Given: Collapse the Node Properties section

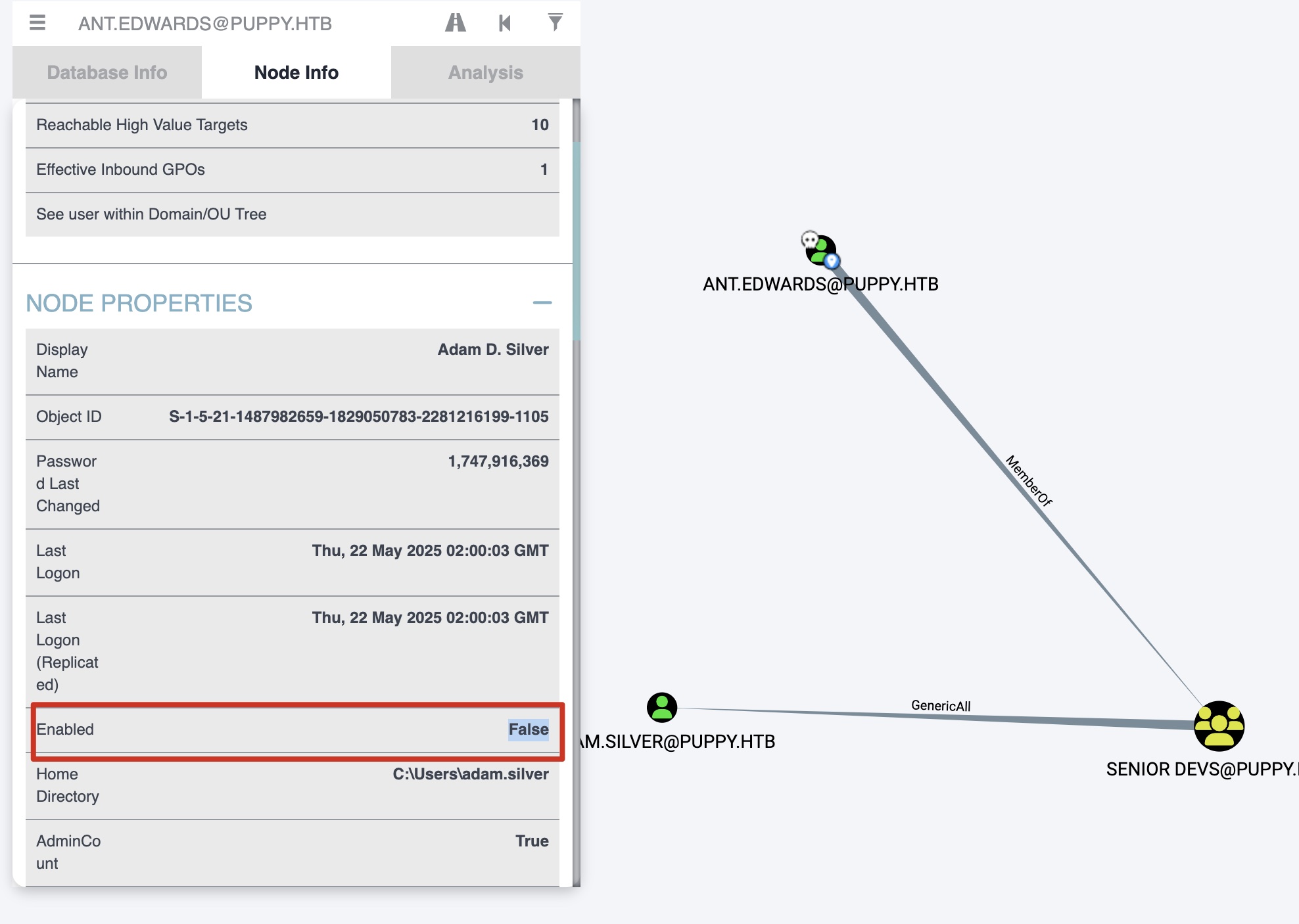Looking at the screenshot, I should [x=542, y=303].
